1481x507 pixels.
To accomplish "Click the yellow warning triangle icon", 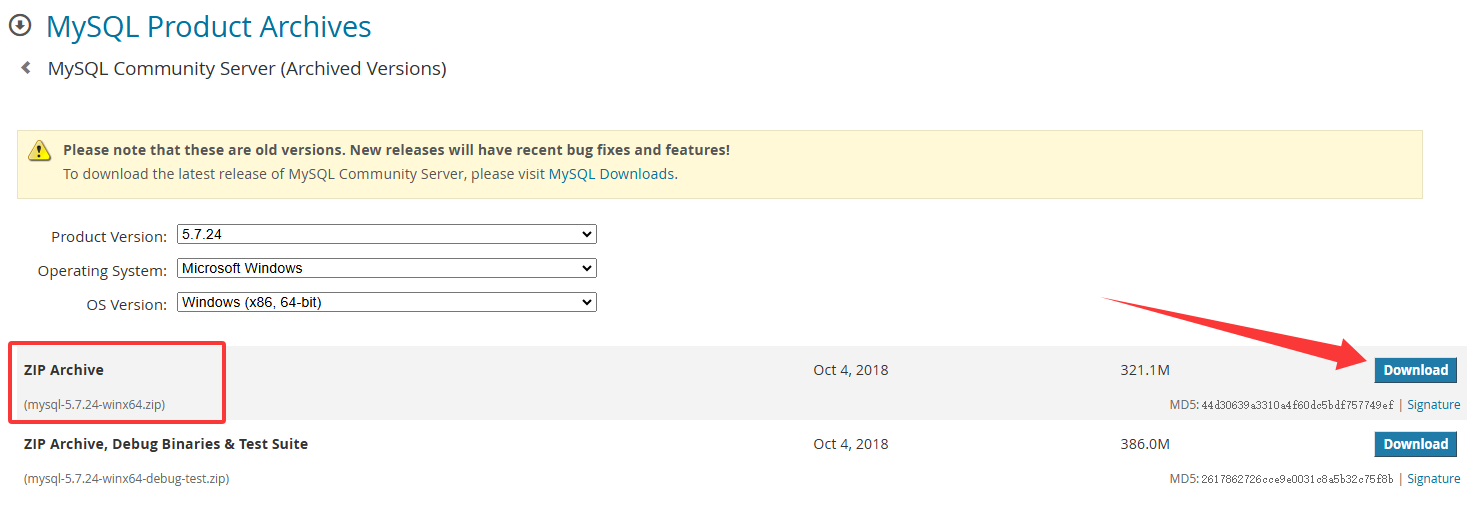I will pos(39,151).
